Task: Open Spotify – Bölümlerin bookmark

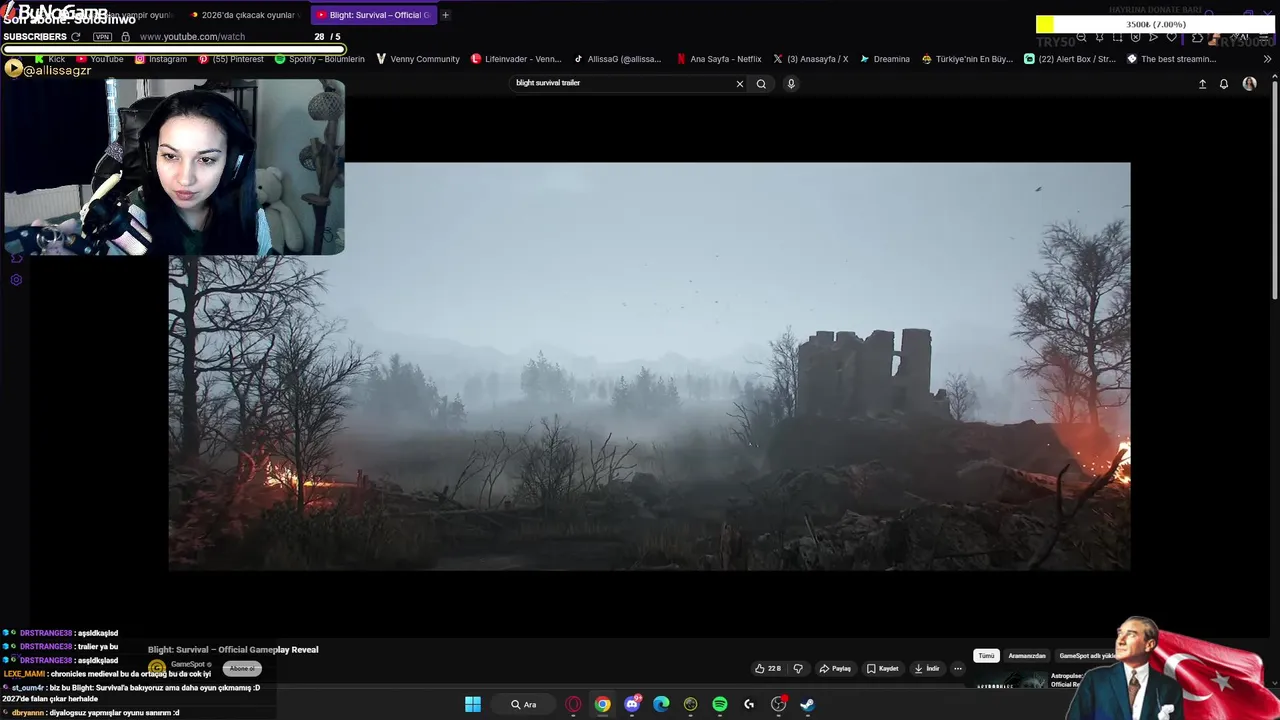Action: pyautogui.click(x=320, y=59)
